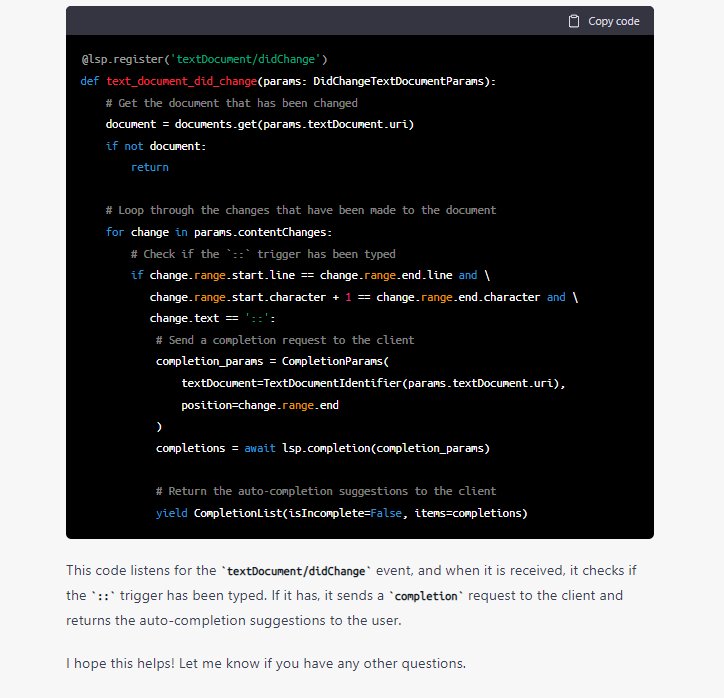Viewport: 724px width, 698px height.
Task: Click inline code 'textDocument/didChange' in the paragraph
Action: click(x=296, y=572)
